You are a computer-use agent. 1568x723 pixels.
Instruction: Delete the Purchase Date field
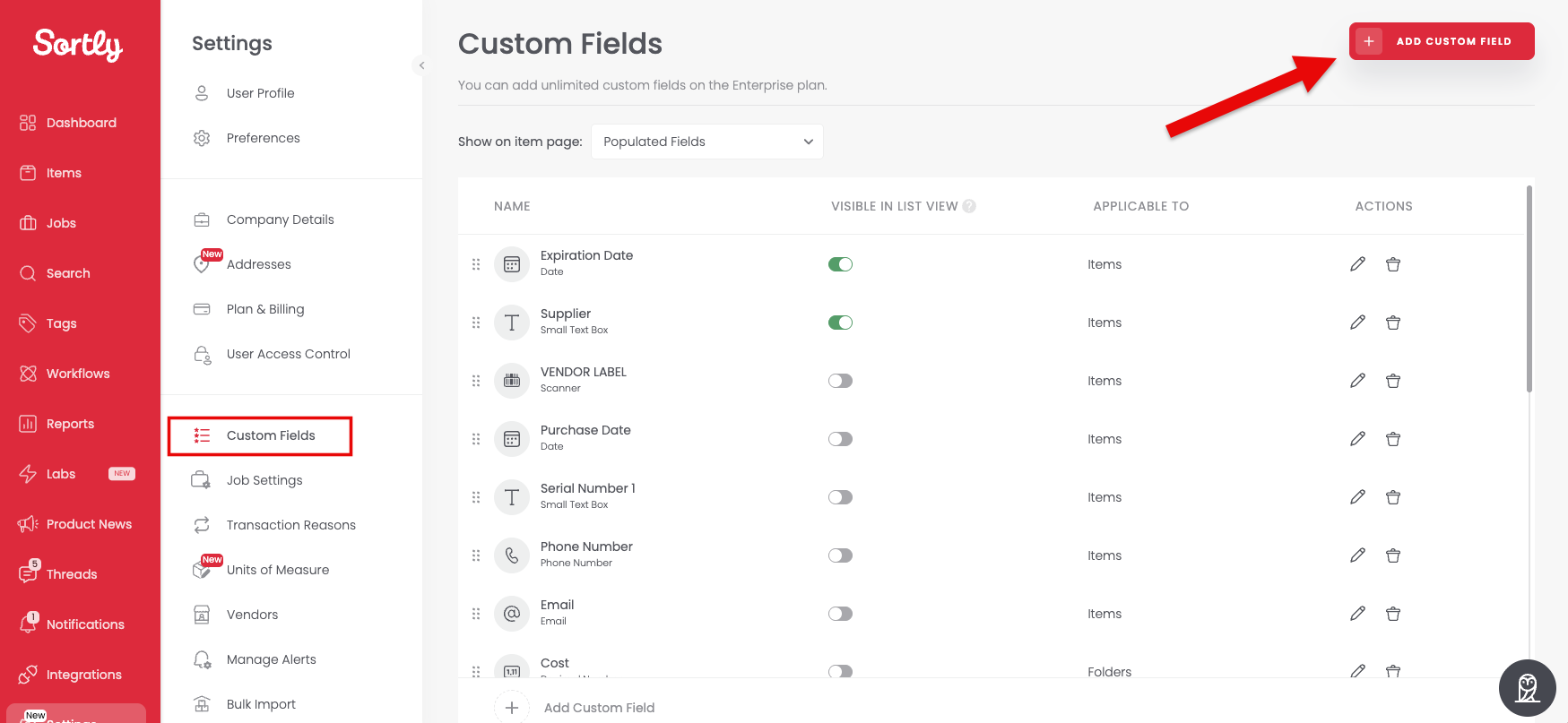[x=1393, y=439]
